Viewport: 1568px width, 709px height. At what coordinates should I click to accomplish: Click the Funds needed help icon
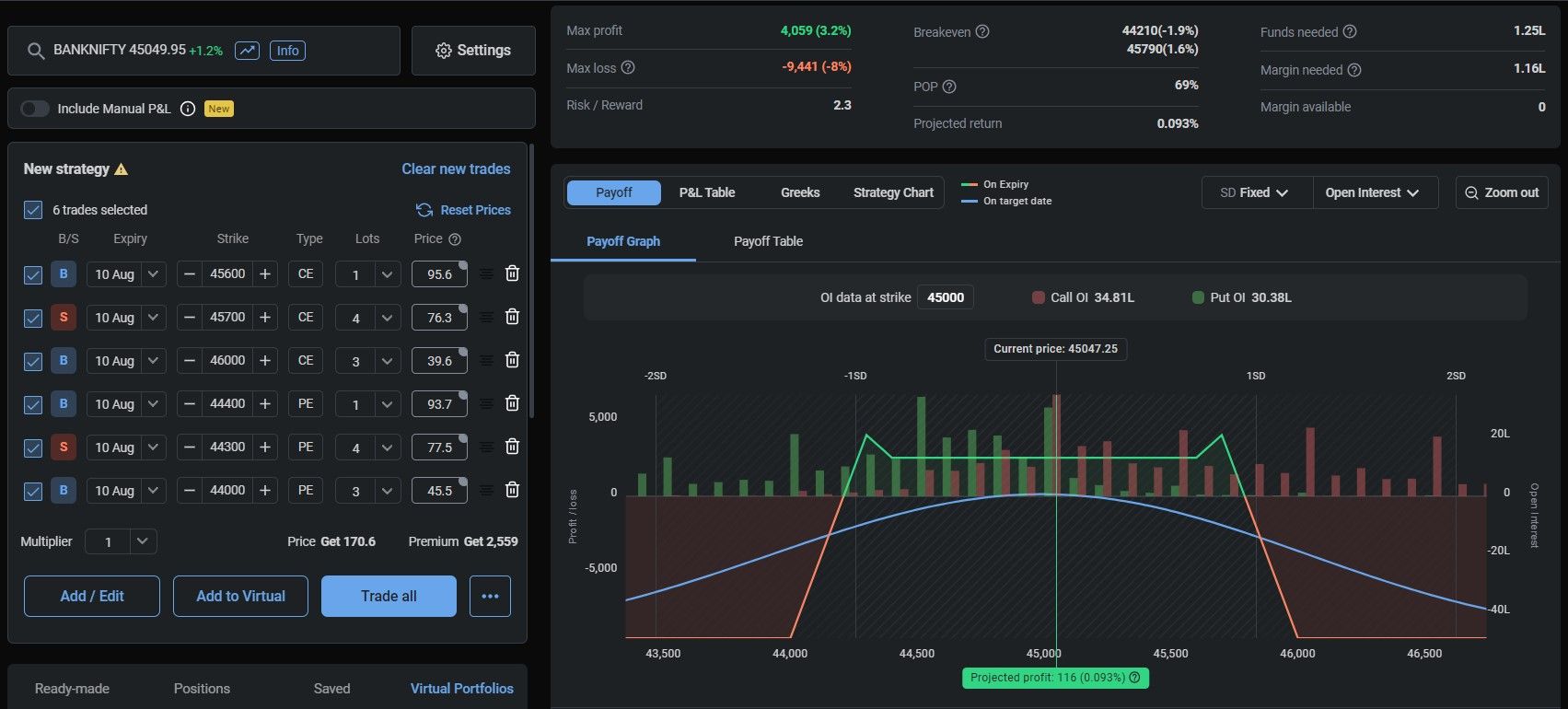[1350, 32]
